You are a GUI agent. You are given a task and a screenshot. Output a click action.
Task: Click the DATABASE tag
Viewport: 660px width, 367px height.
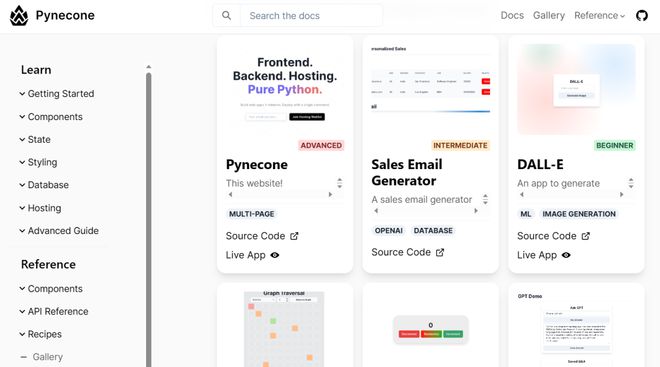pyautogui.click(x=433, y=231)
